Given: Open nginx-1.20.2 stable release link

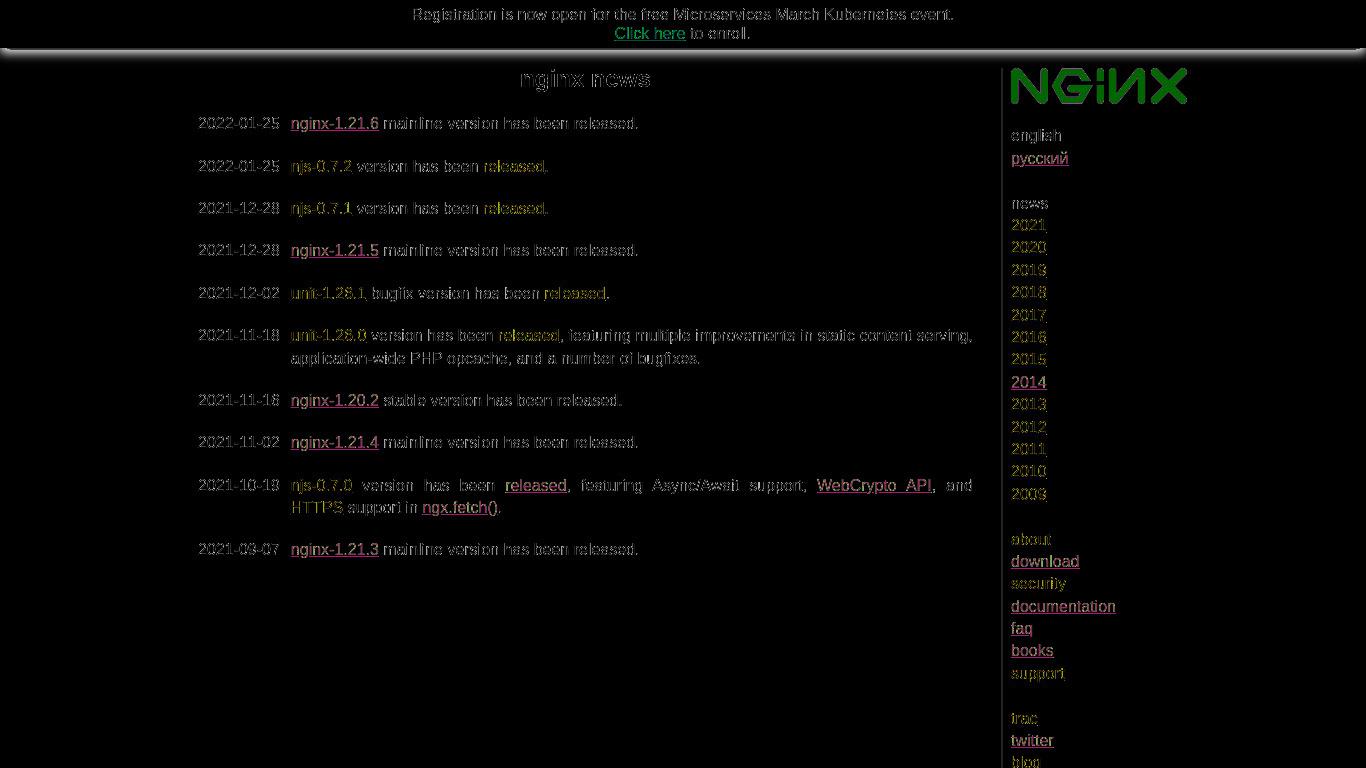Looking at the screenshot, I should point(335,401).
